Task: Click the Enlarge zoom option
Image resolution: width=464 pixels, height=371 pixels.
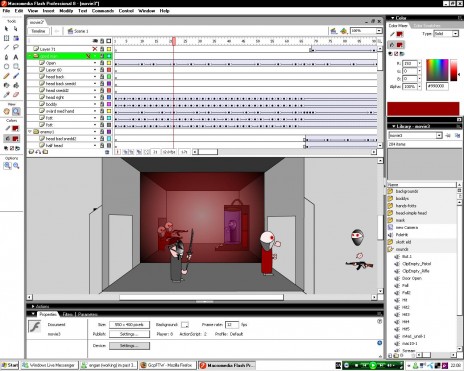Action: coord(7,165)
